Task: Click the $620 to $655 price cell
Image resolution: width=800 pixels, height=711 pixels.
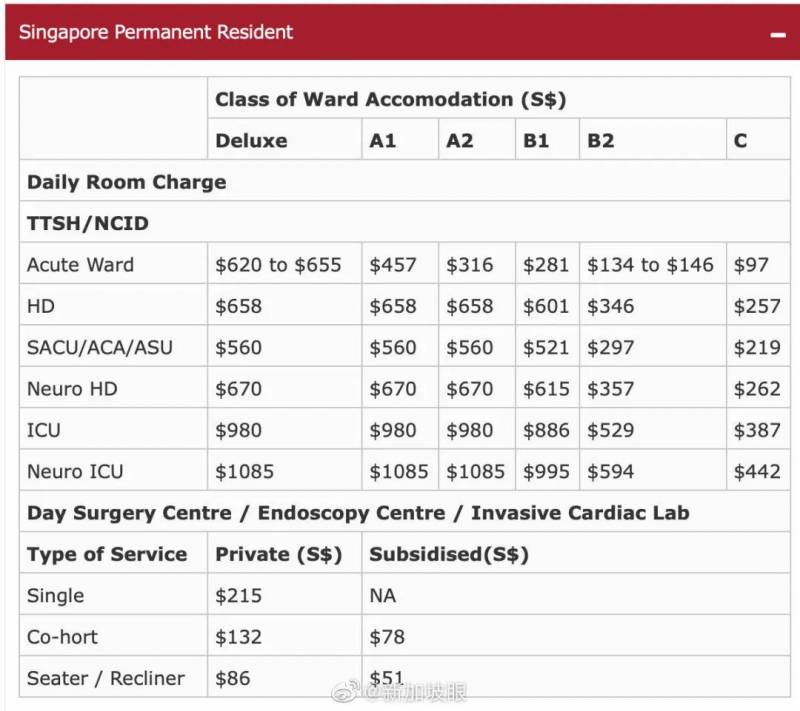Action: tap(278, 265)
